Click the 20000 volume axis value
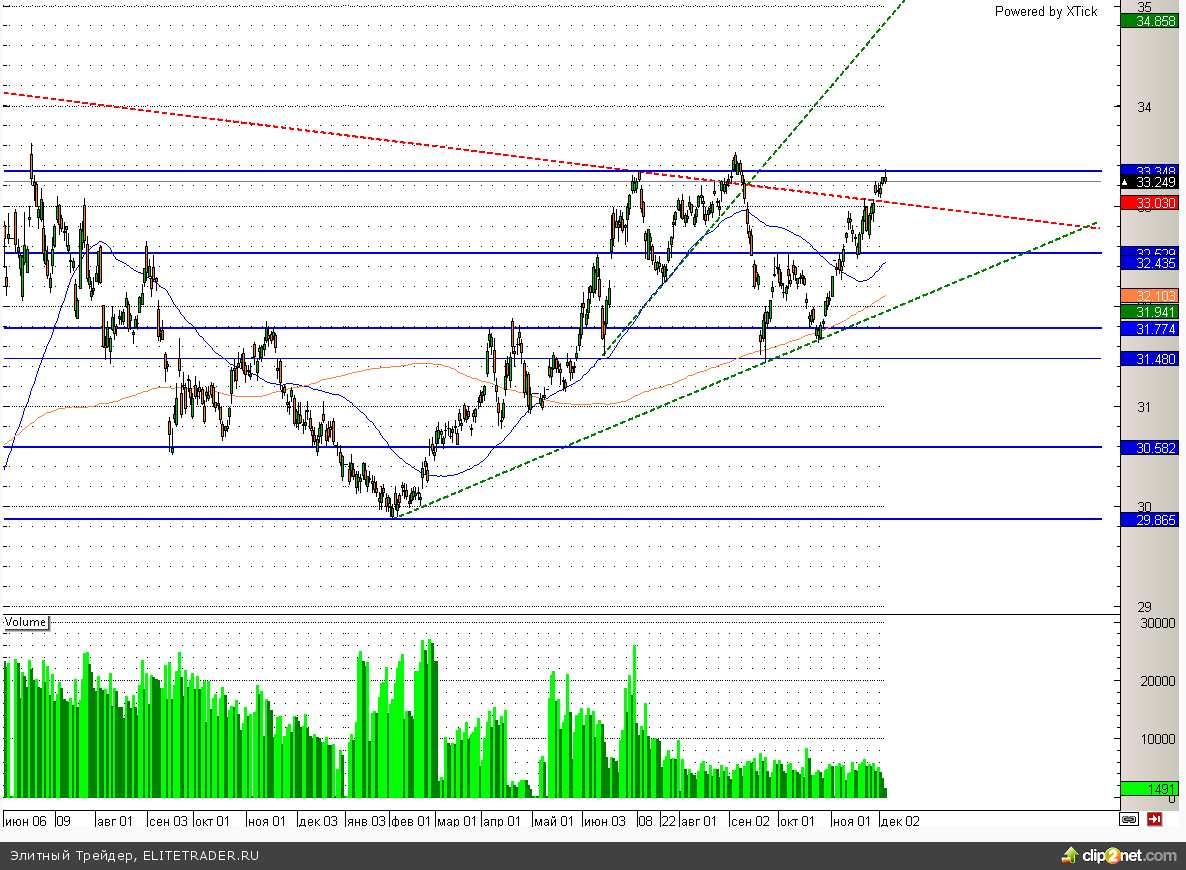This screenshot has width=1186, height=870. pyautogui.click(x=1157, y=681)
